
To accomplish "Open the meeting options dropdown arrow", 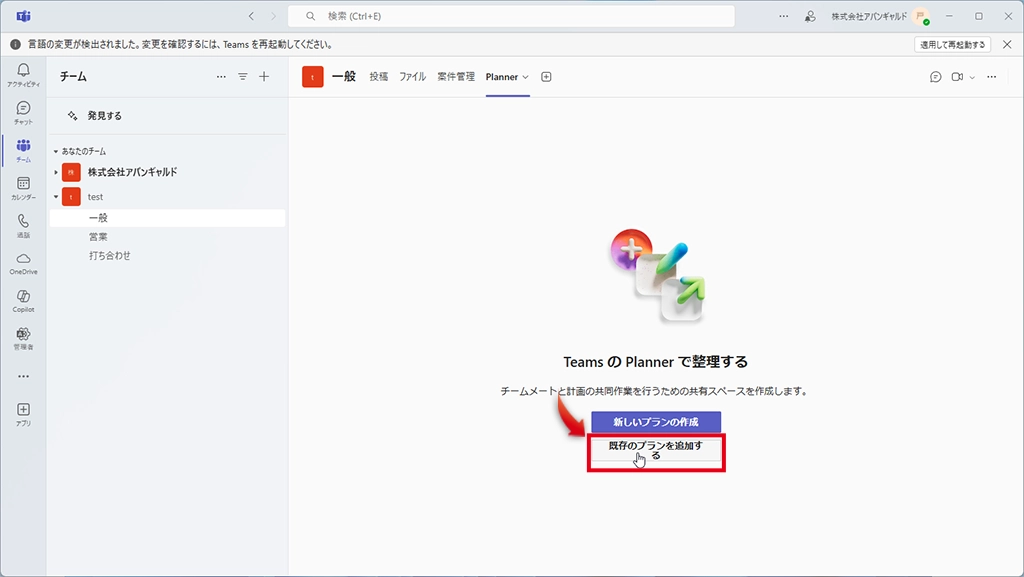I will pos(972,77).
